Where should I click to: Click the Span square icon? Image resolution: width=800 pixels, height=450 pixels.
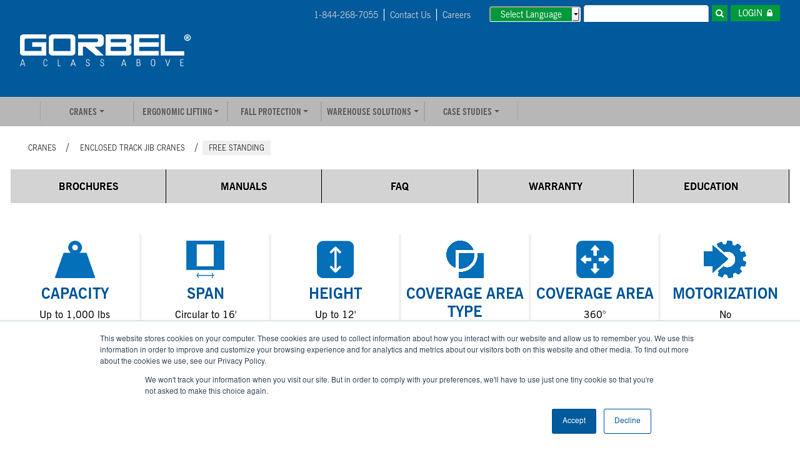[x=205, y=259]
